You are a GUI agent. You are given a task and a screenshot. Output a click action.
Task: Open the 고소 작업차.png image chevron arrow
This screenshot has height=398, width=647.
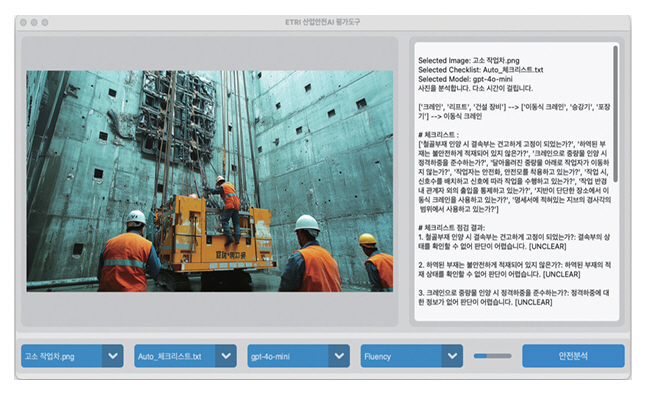(113, 356)
